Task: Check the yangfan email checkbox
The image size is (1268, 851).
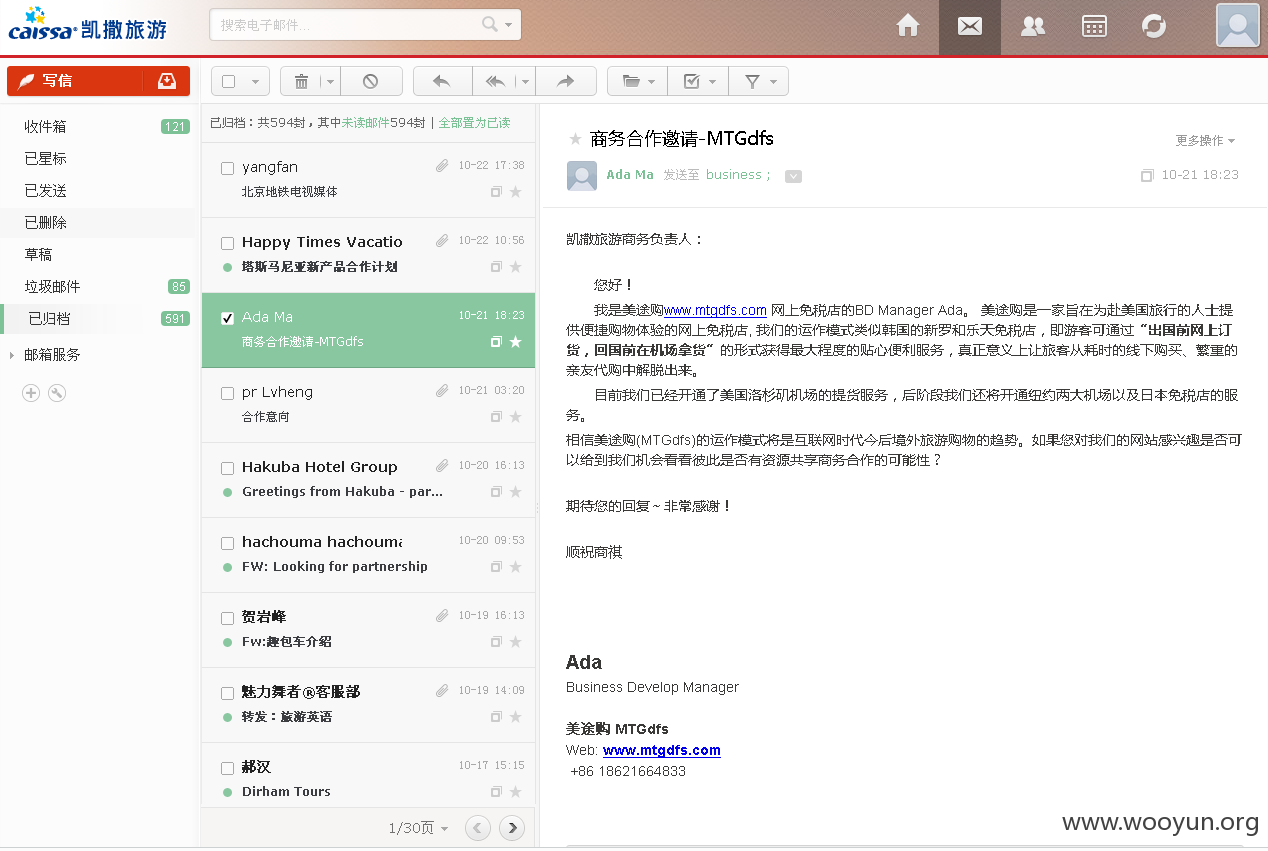Action: pyautogui.click(x=227, y=168)
